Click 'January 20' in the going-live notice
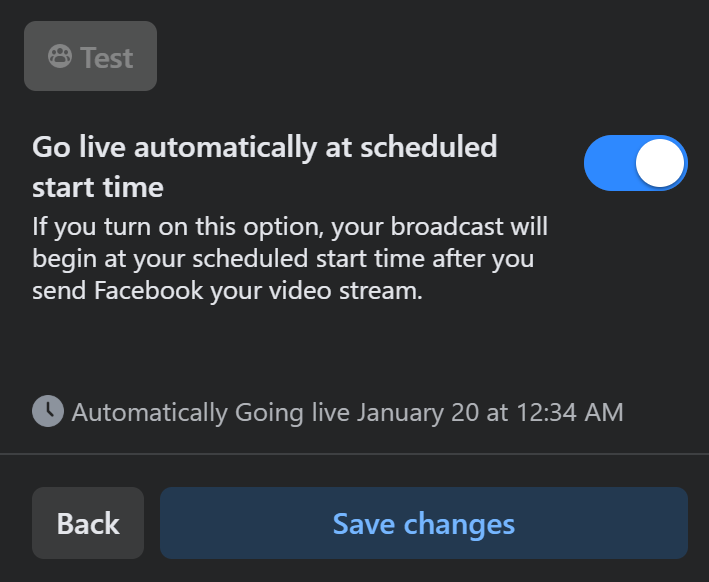The width and height of the screenshot is (709, 582). 417,412
